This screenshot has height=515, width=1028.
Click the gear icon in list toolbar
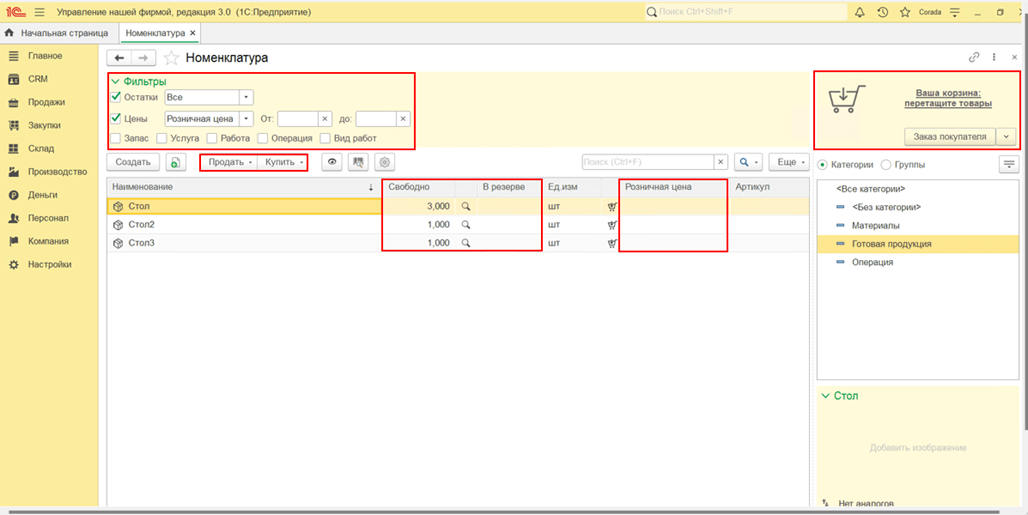tap(385, 162)
